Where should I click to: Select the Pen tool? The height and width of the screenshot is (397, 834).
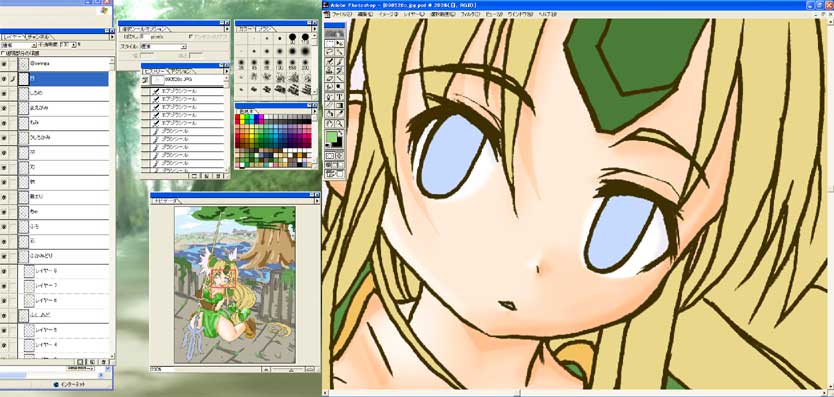pyautogui.click(x=330, y=96)
